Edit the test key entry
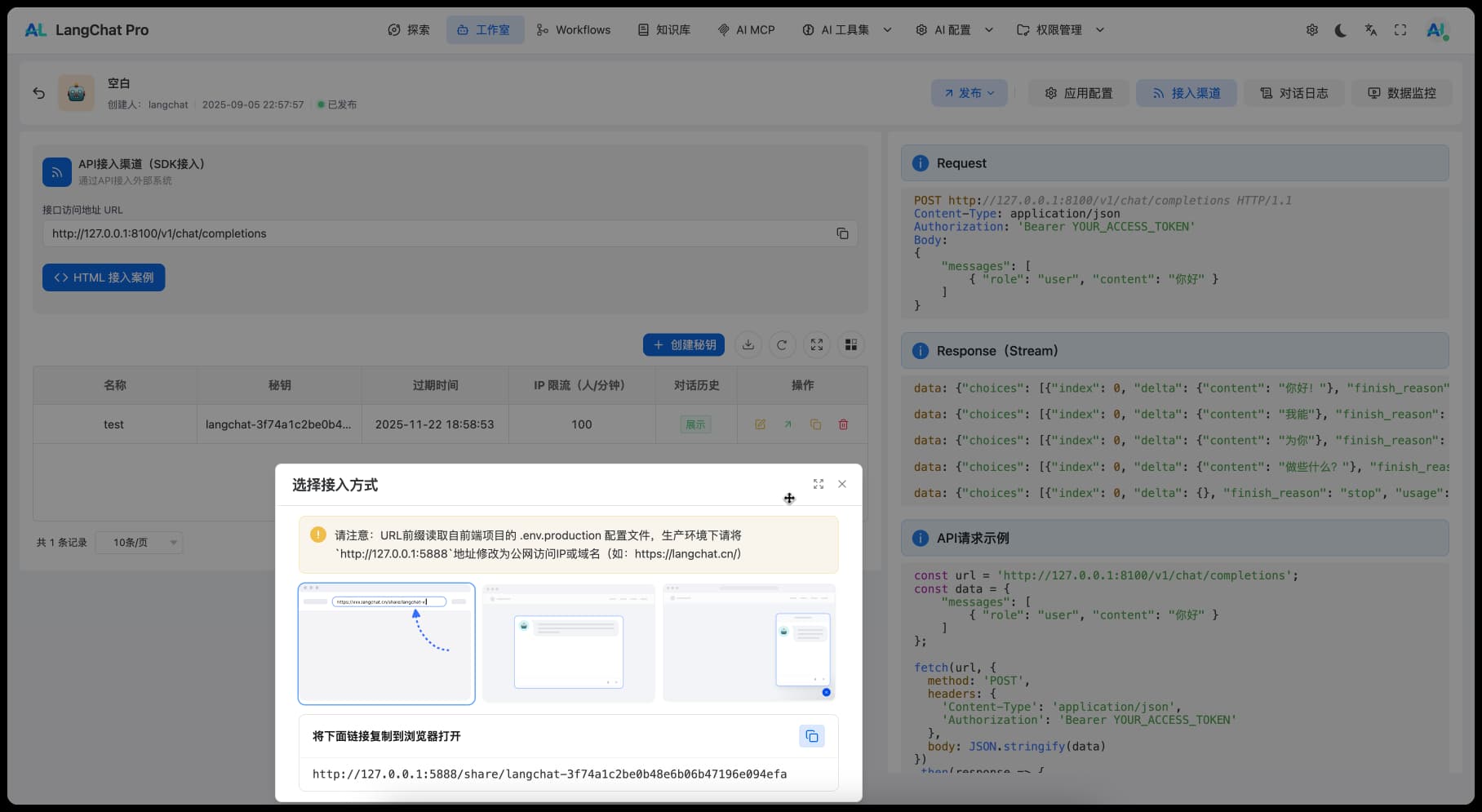This screenshot has height=812, width=1482. click(x=760, y=424)
